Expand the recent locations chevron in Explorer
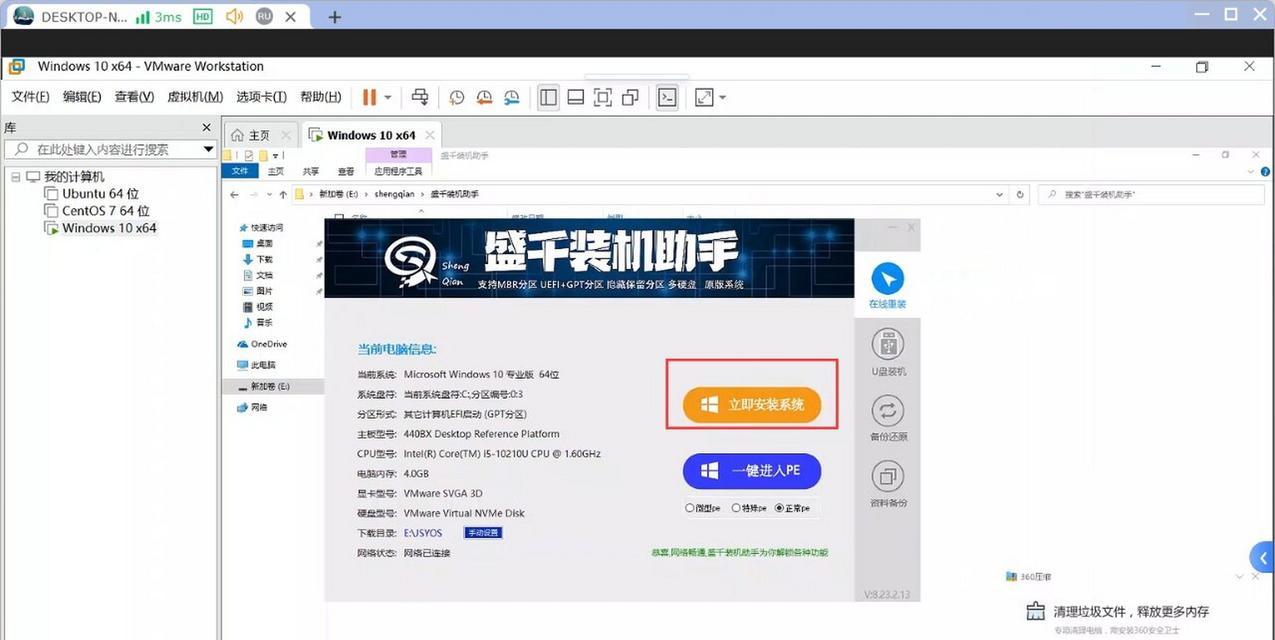1275x640 pixels. click(268, 194)
